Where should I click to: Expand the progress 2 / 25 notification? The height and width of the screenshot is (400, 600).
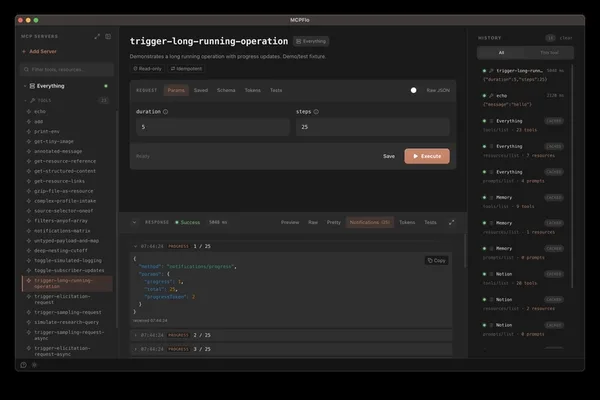click(x=135, y=335)
